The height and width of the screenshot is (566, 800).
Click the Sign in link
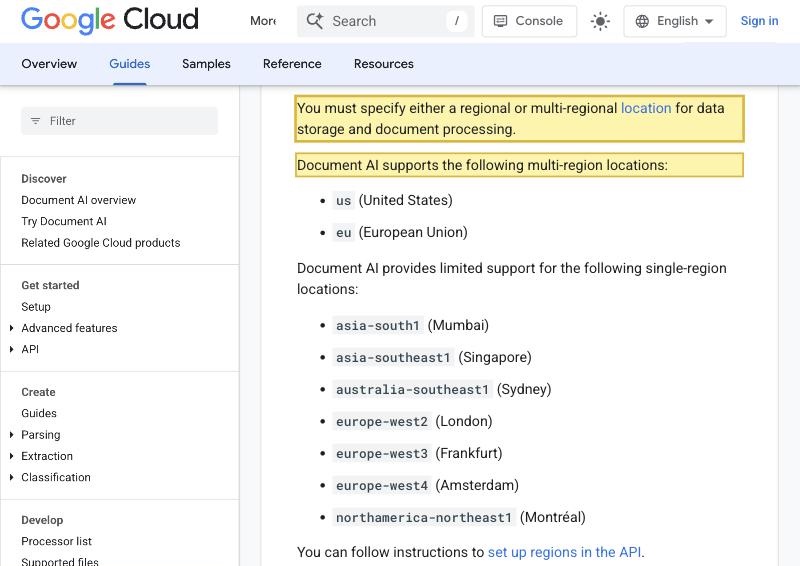click(x=759, y=21)
